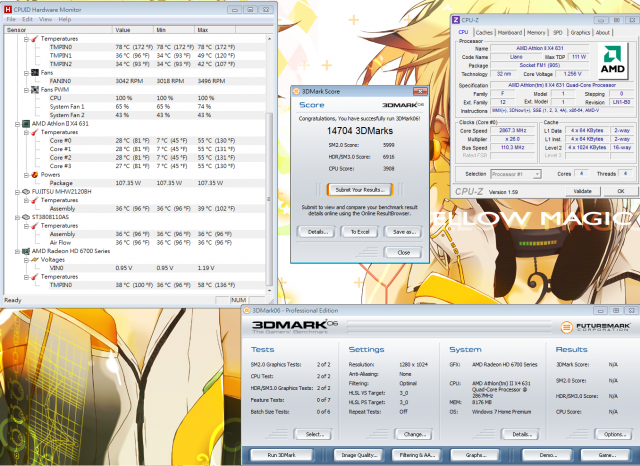This screenshot has height=466, width=640.
Task: Collapse the Fans branch in Hardware Monitor
Action: pos(26,73)
